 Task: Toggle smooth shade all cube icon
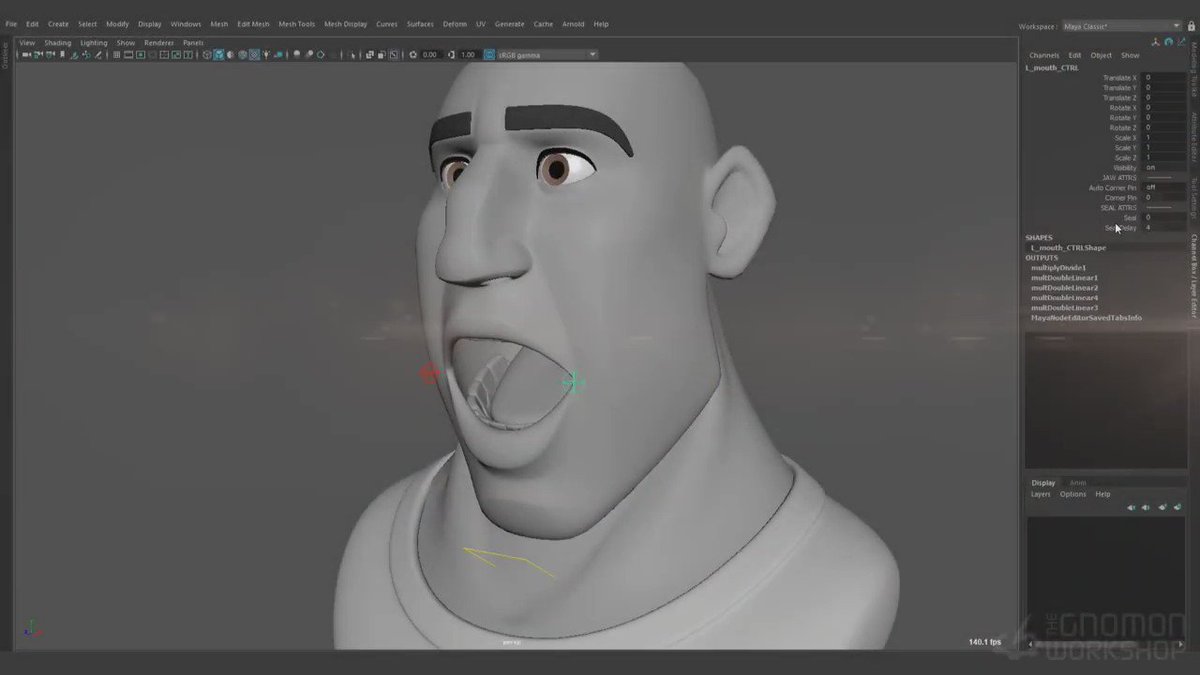(218, 54)
